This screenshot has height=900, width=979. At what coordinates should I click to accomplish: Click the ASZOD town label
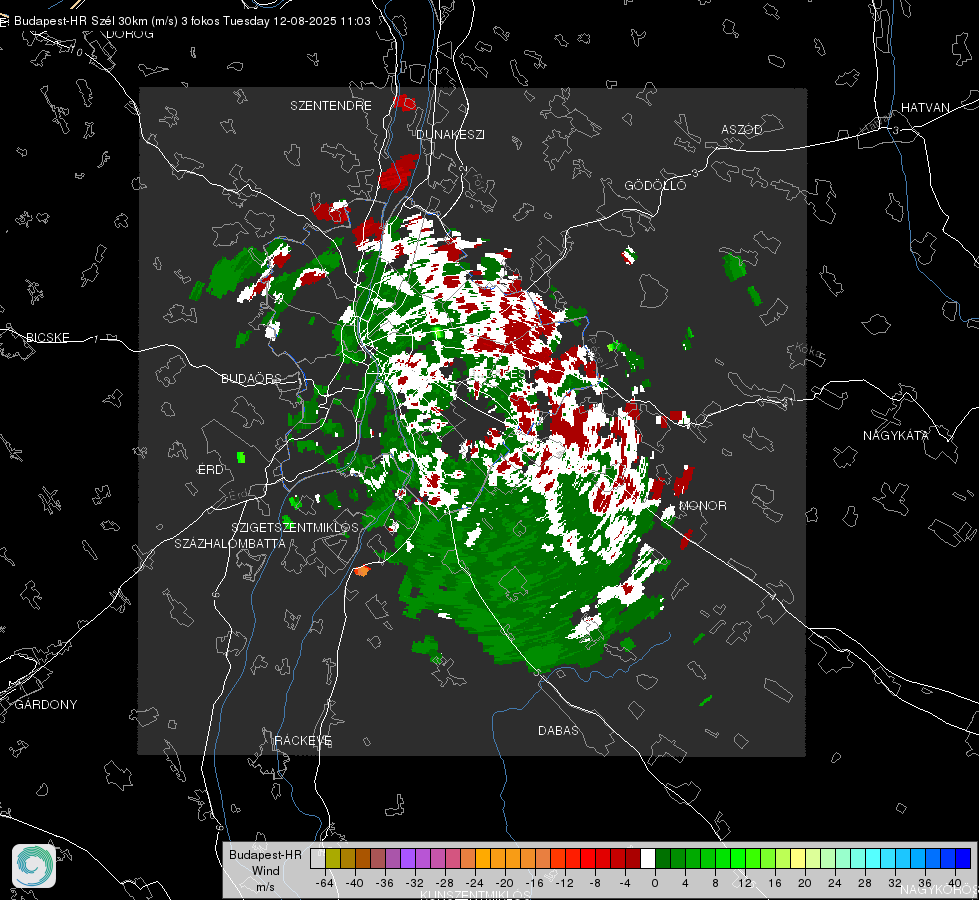(742, 129)
